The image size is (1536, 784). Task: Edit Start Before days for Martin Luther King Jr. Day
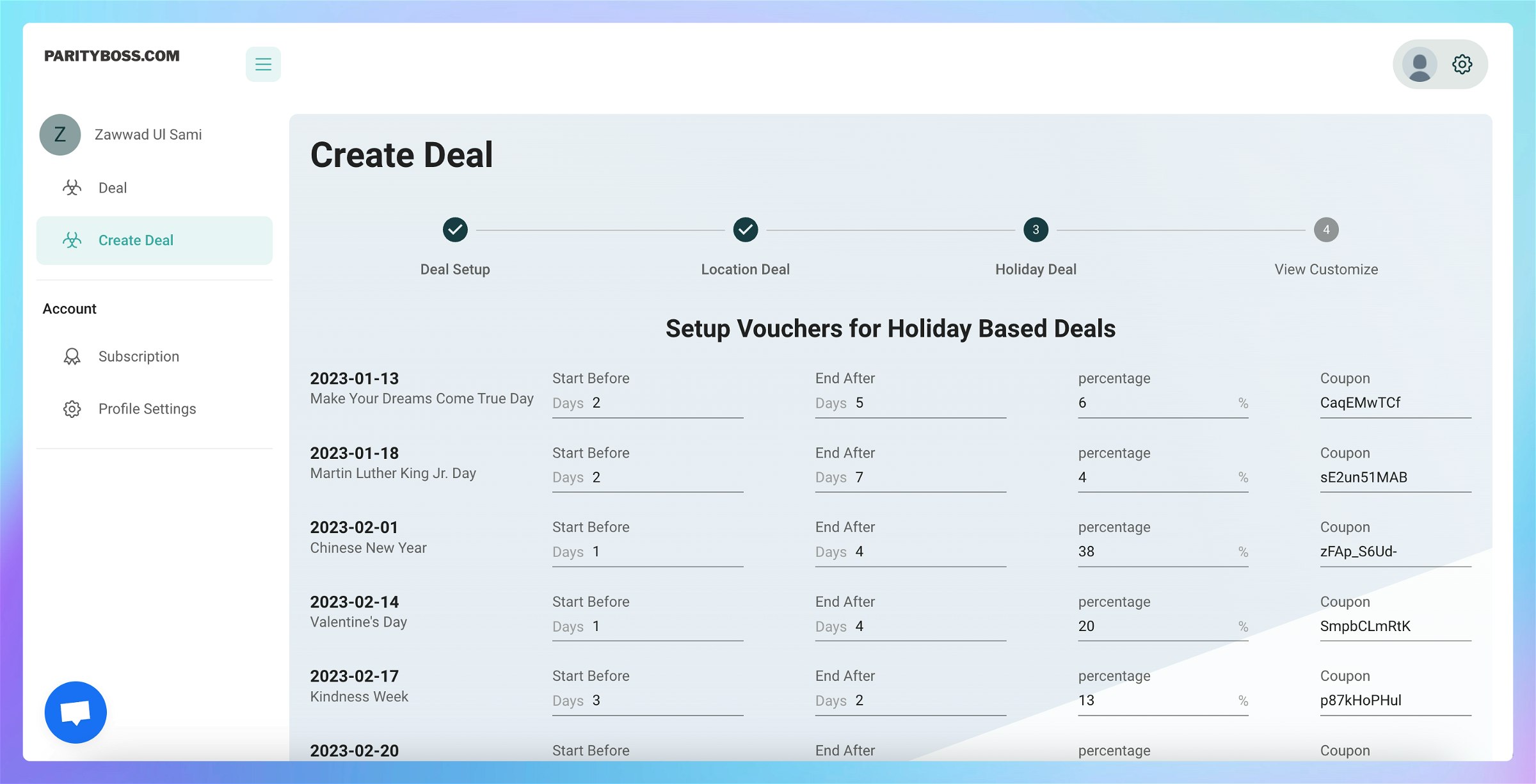tap(666, 477)
